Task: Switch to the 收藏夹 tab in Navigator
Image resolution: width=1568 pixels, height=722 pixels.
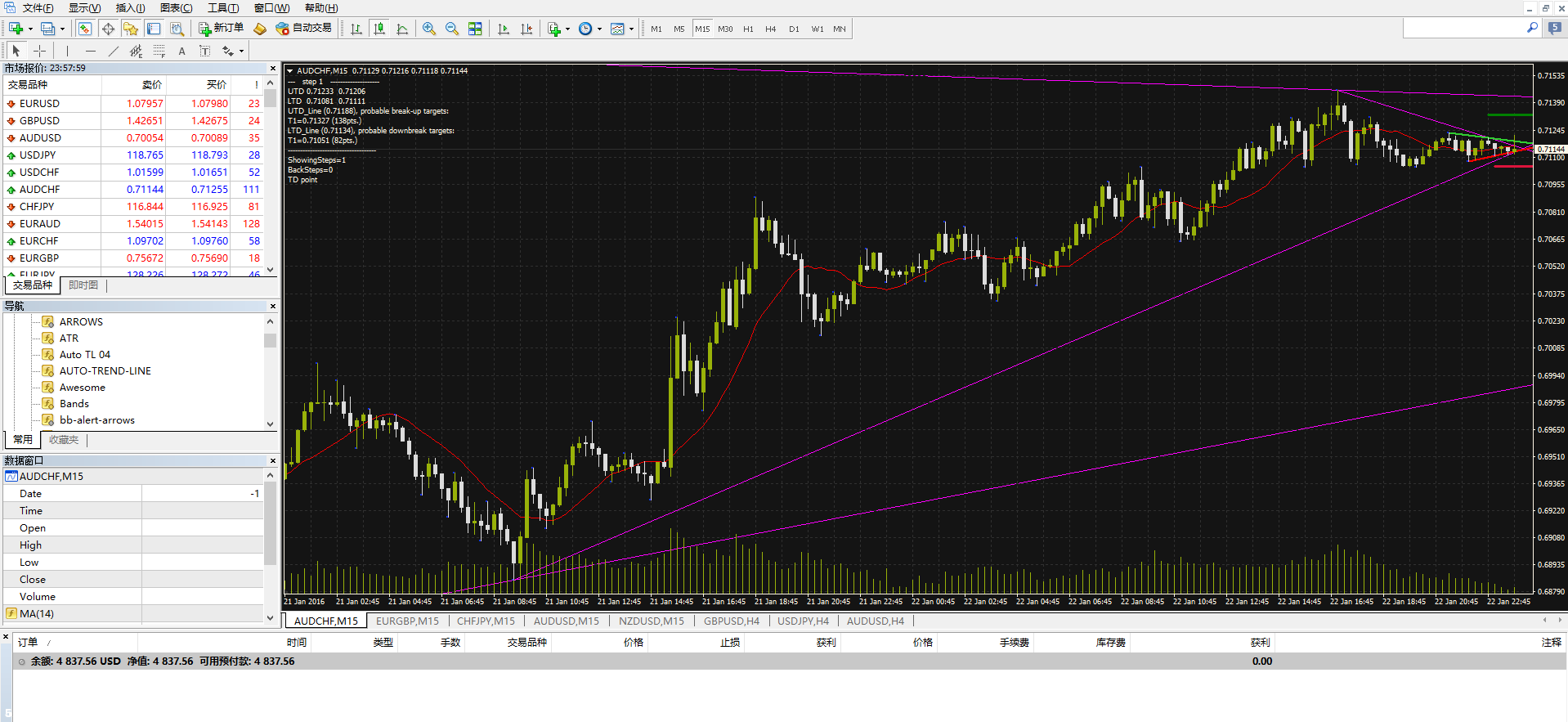Action: (x=64, y=440)
